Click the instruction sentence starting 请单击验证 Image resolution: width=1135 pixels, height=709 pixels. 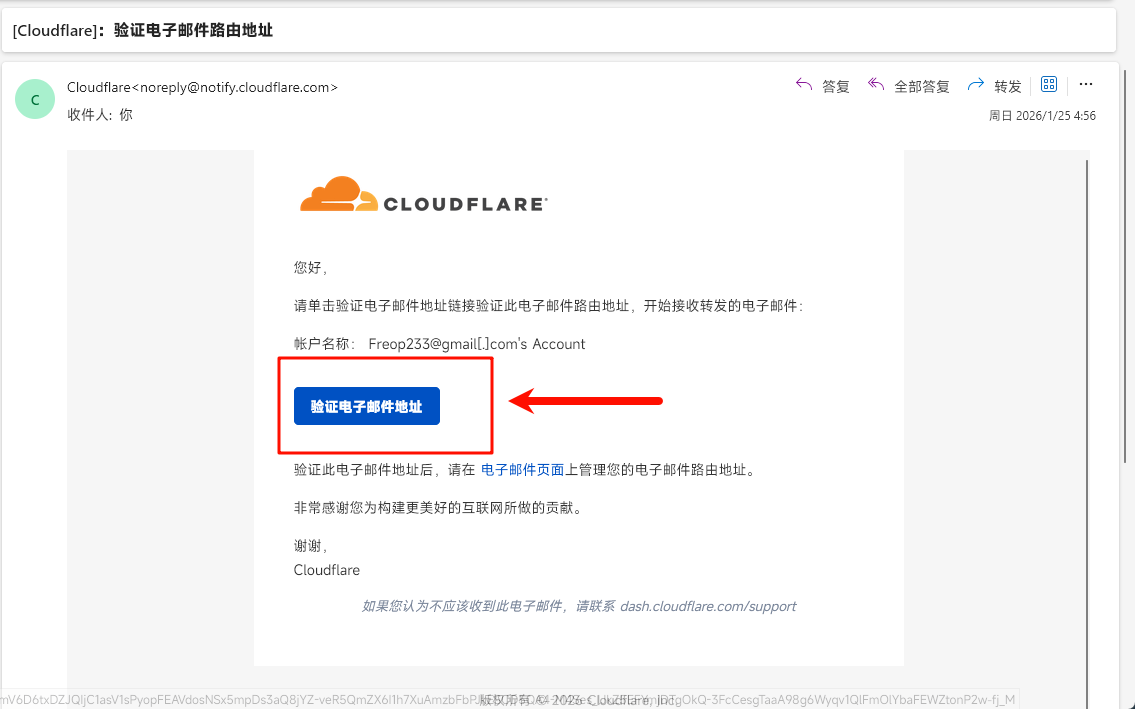pyautogui.click(x=548, y=306)
